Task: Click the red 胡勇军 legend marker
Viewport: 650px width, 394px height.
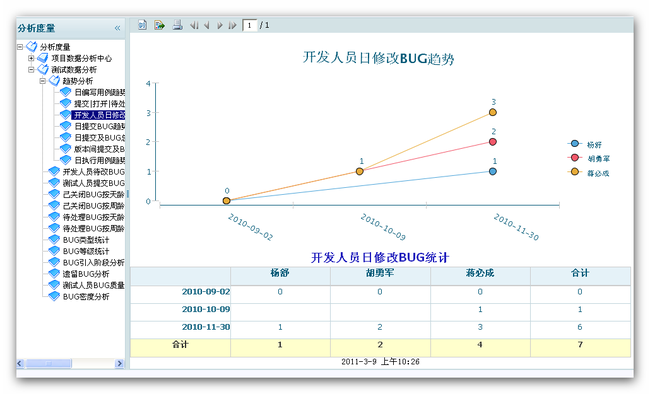Action: click(x=575, y=158)
